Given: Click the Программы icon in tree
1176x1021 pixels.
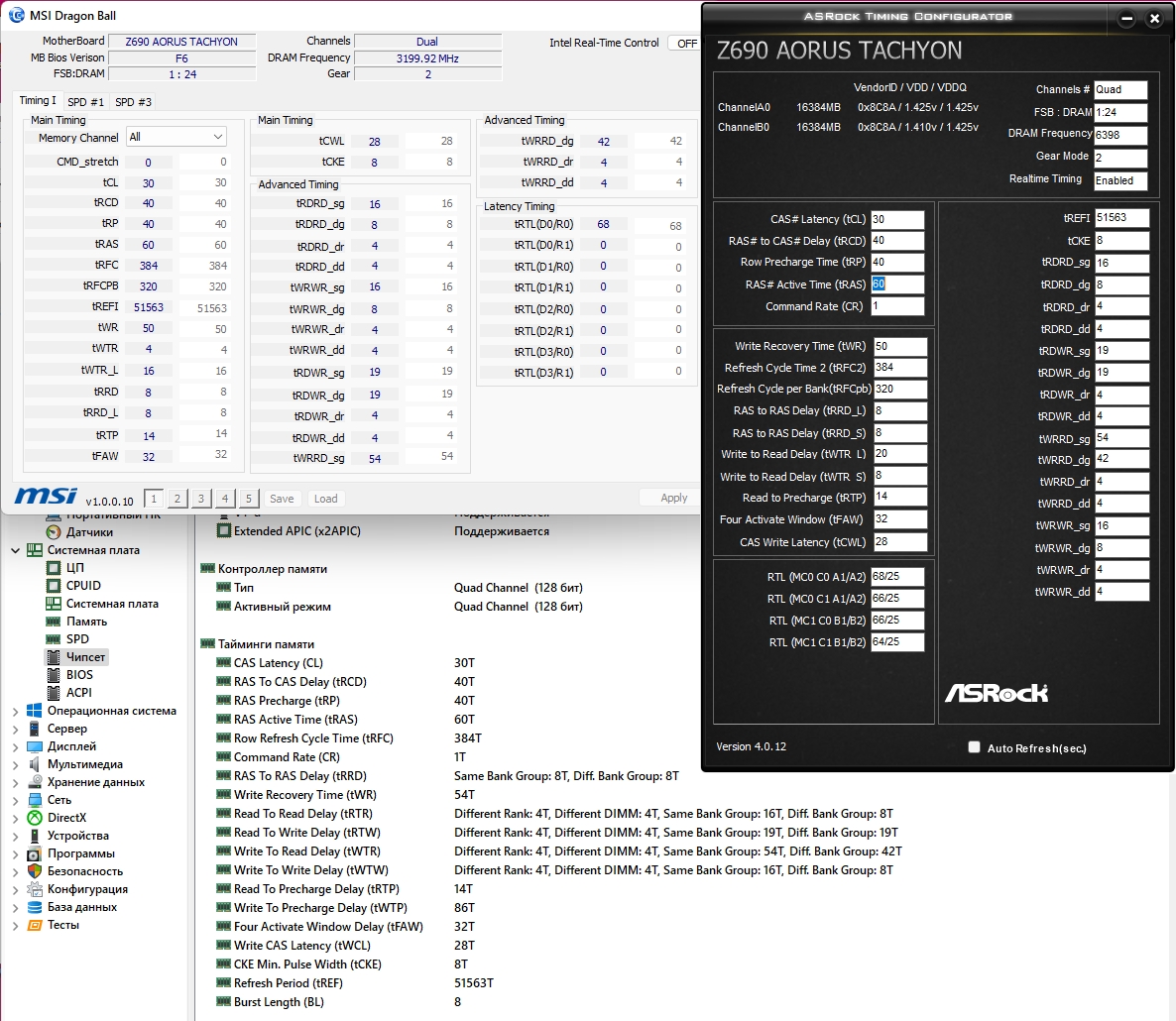Looking at the screenshot, I should (35, 853).
